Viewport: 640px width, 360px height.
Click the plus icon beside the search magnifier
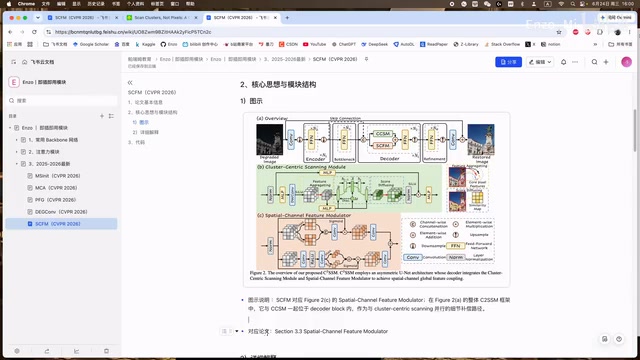pyautogui.click(x=606, y=62)
